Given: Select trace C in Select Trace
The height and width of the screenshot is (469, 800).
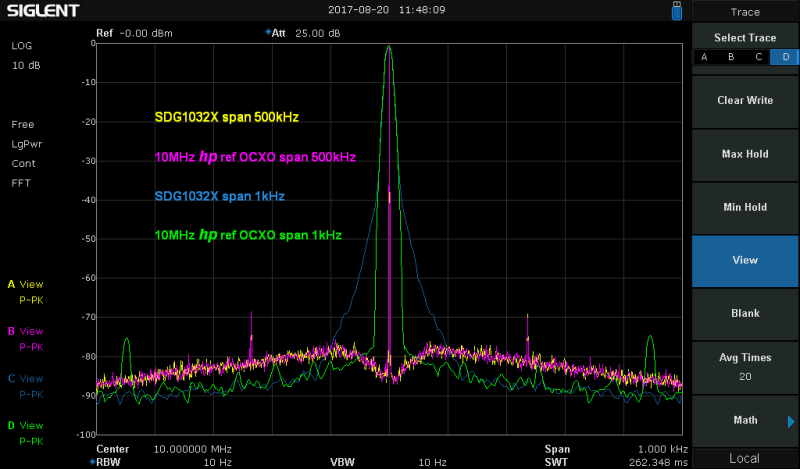Looking at the screenshot, I should (759, 57).
